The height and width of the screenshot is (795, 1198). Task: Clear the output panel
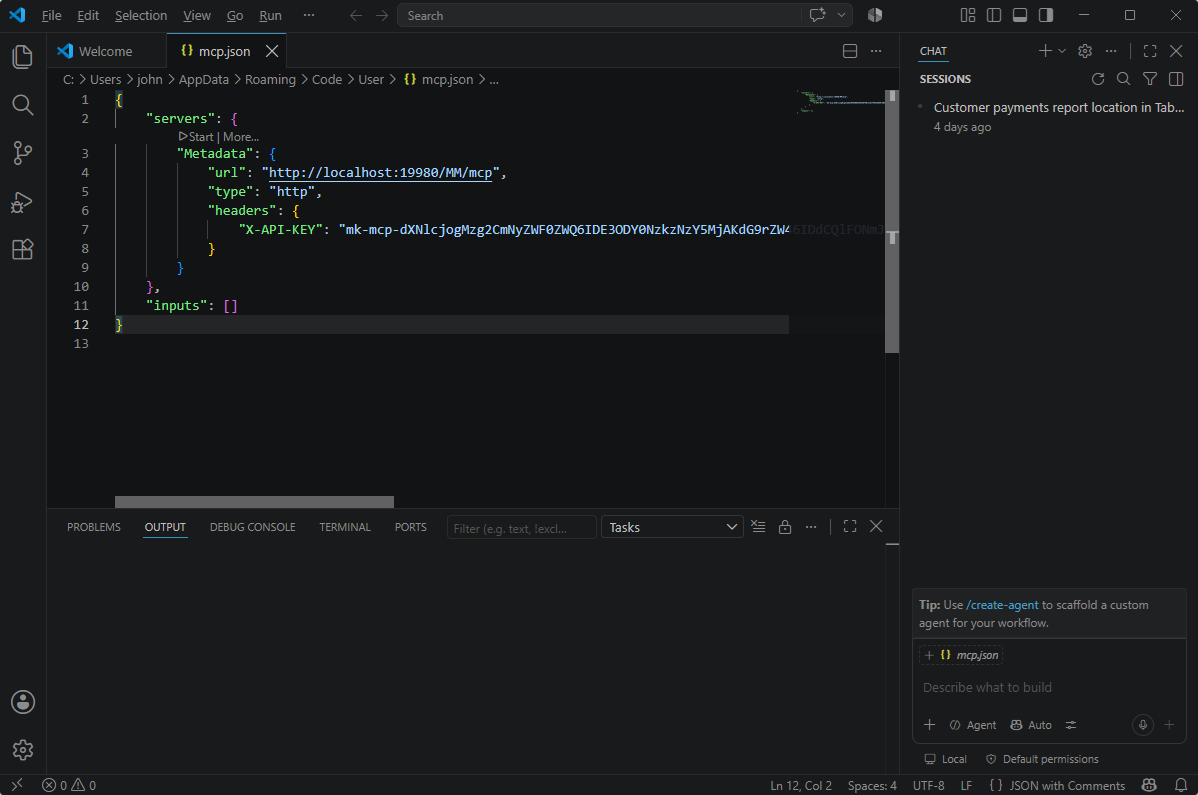pyautogui.click(x=758, y=527)
